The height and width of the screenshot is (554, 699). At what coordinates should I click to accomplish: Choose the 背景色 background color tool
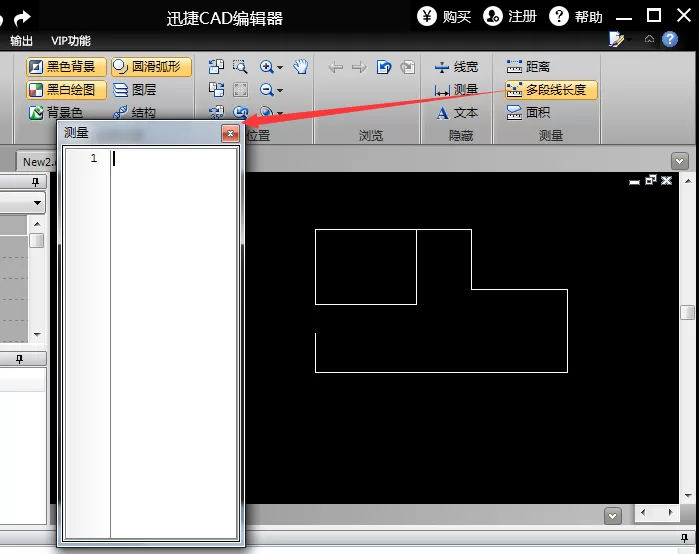[56, 112]
